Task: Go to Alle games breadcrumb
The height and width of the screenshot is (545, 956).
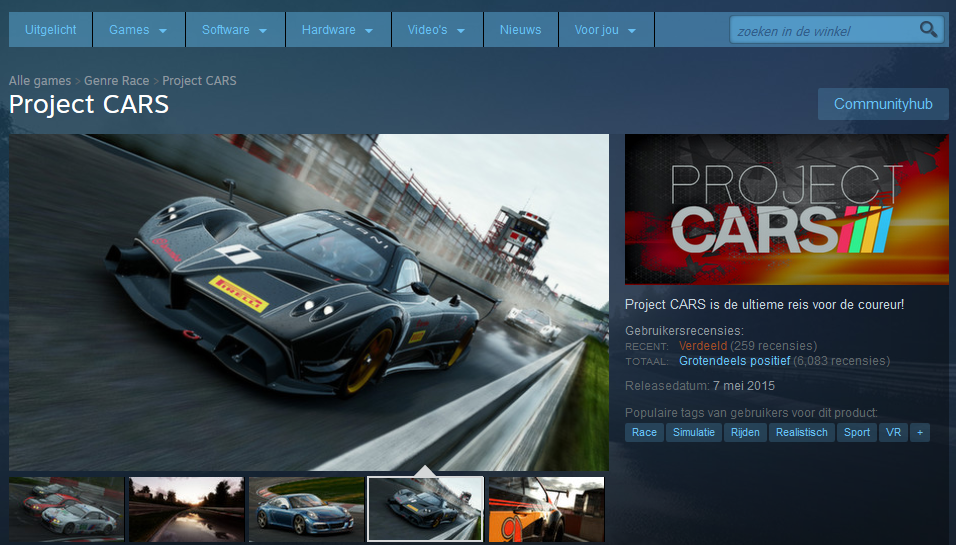Action: click(x=40, y=80)
